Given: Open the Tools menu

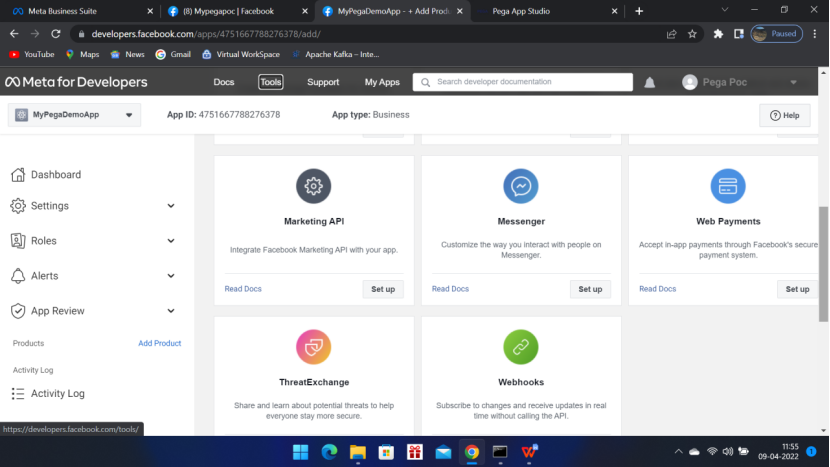Looking at the screenshot, I should (270, 82).
